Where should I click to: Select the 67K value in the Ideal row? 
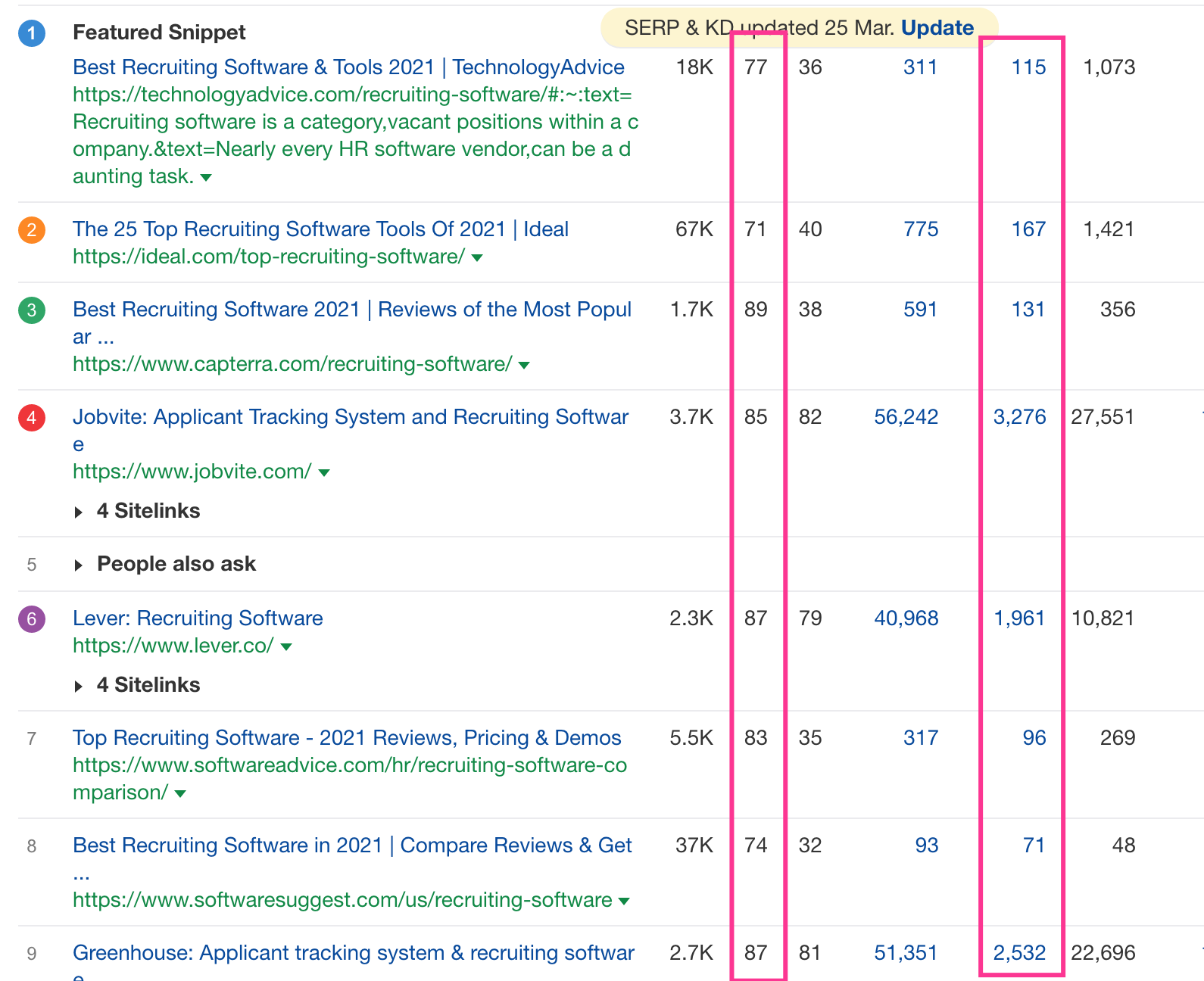coord(694,229)
